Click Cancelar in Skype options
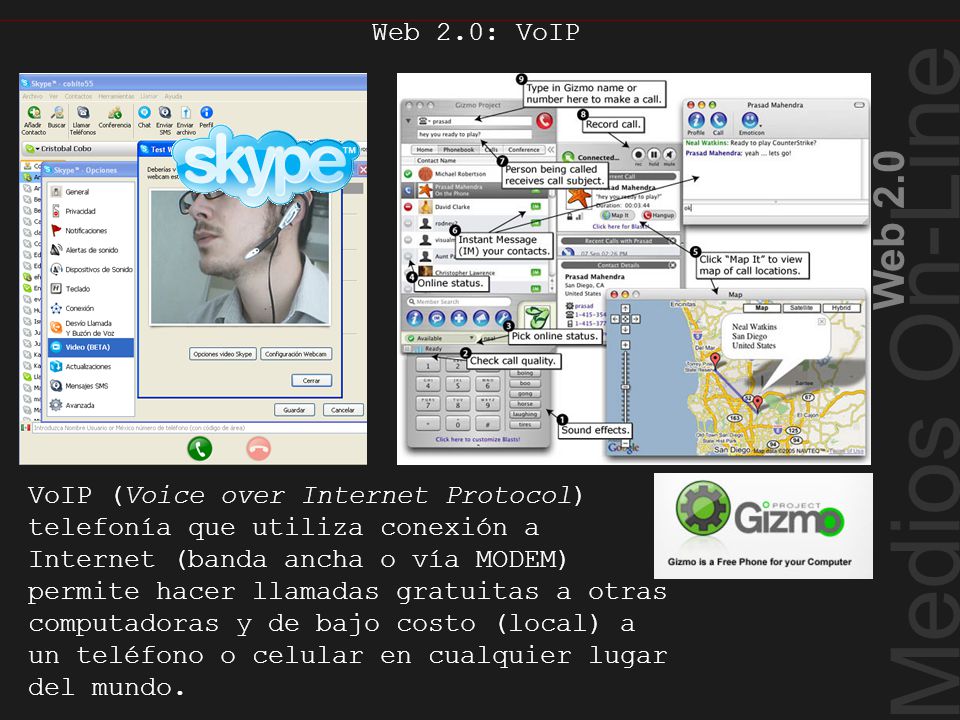This screenshot has height=720, width=960. [343, 410]
